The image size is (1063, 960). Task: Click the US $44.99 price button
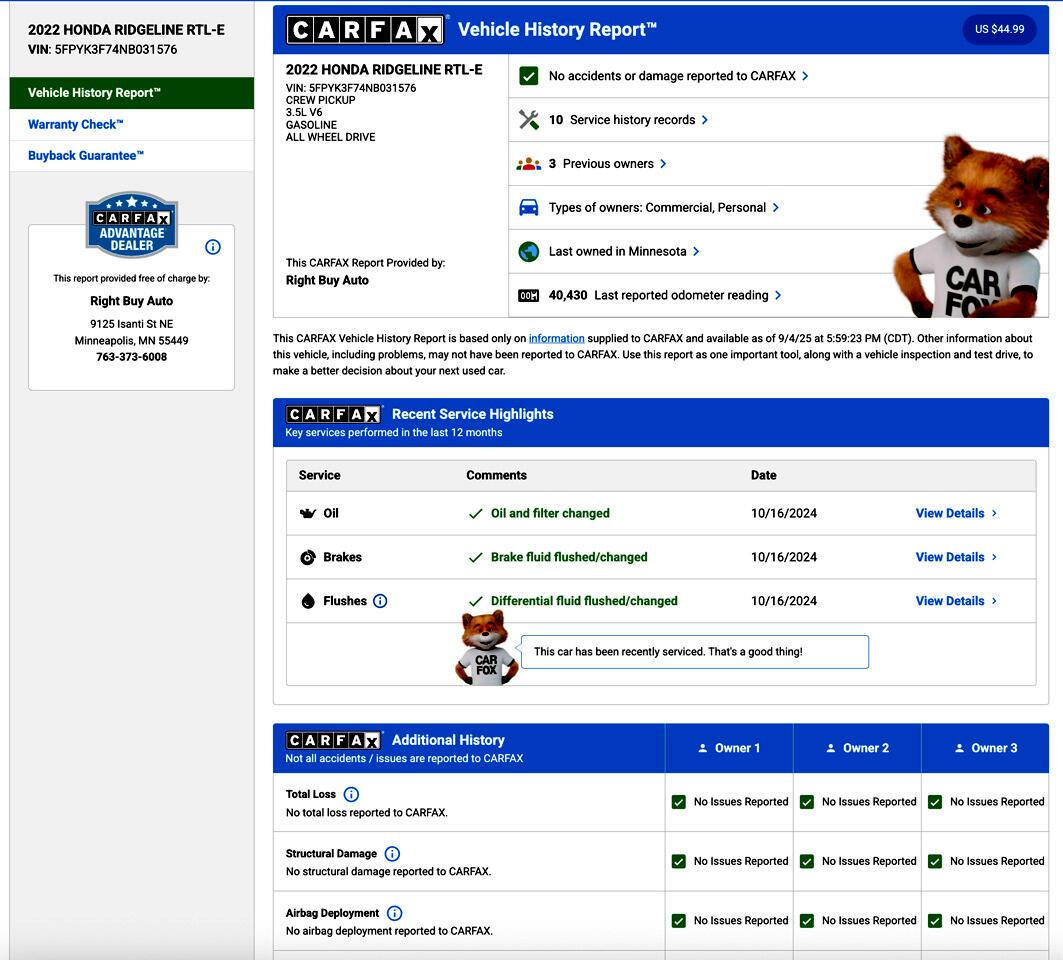[x=999, y=30]
